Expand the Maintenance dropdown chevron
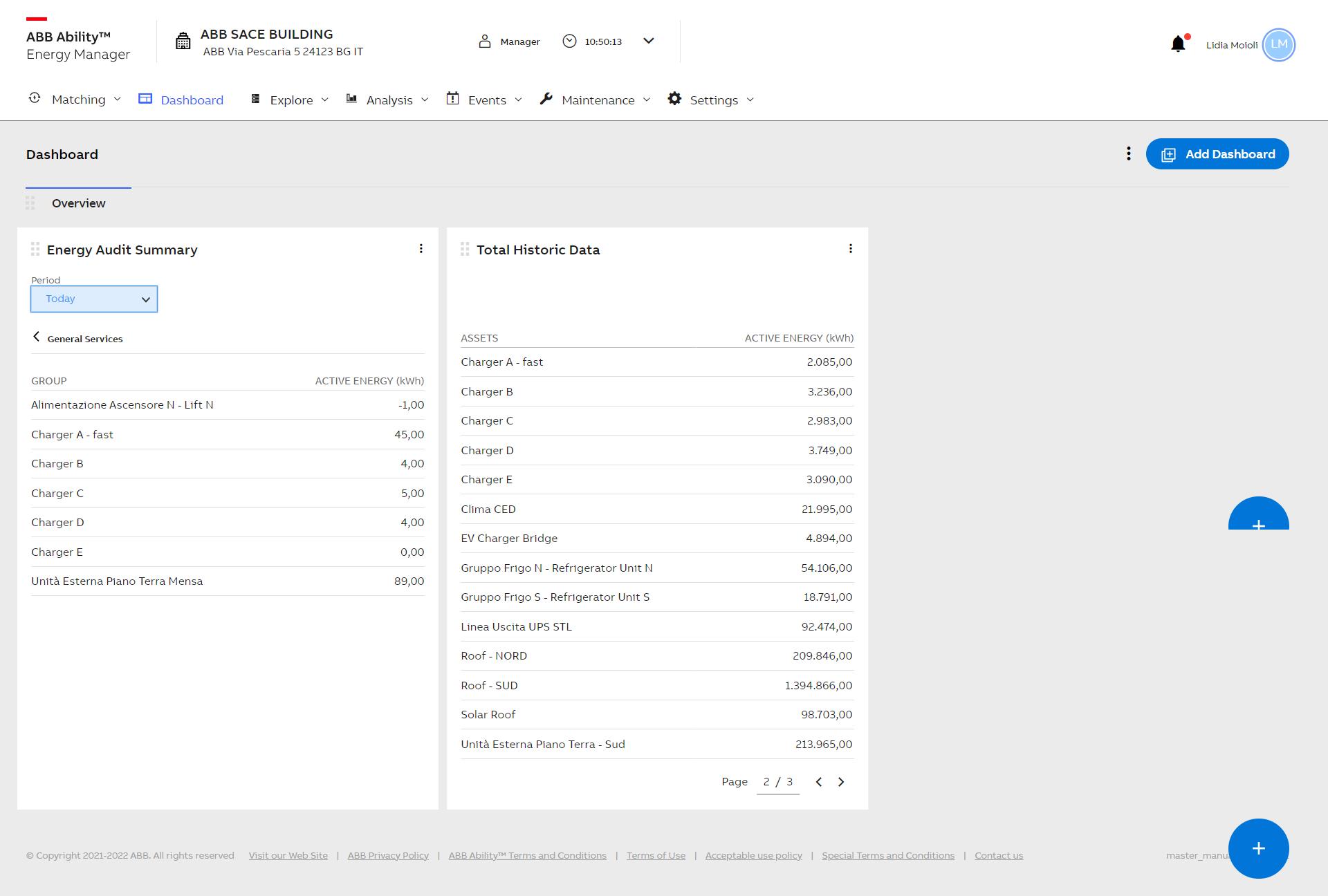Image resolution: width=1328 pixels, height=896 pixels. 647,100
